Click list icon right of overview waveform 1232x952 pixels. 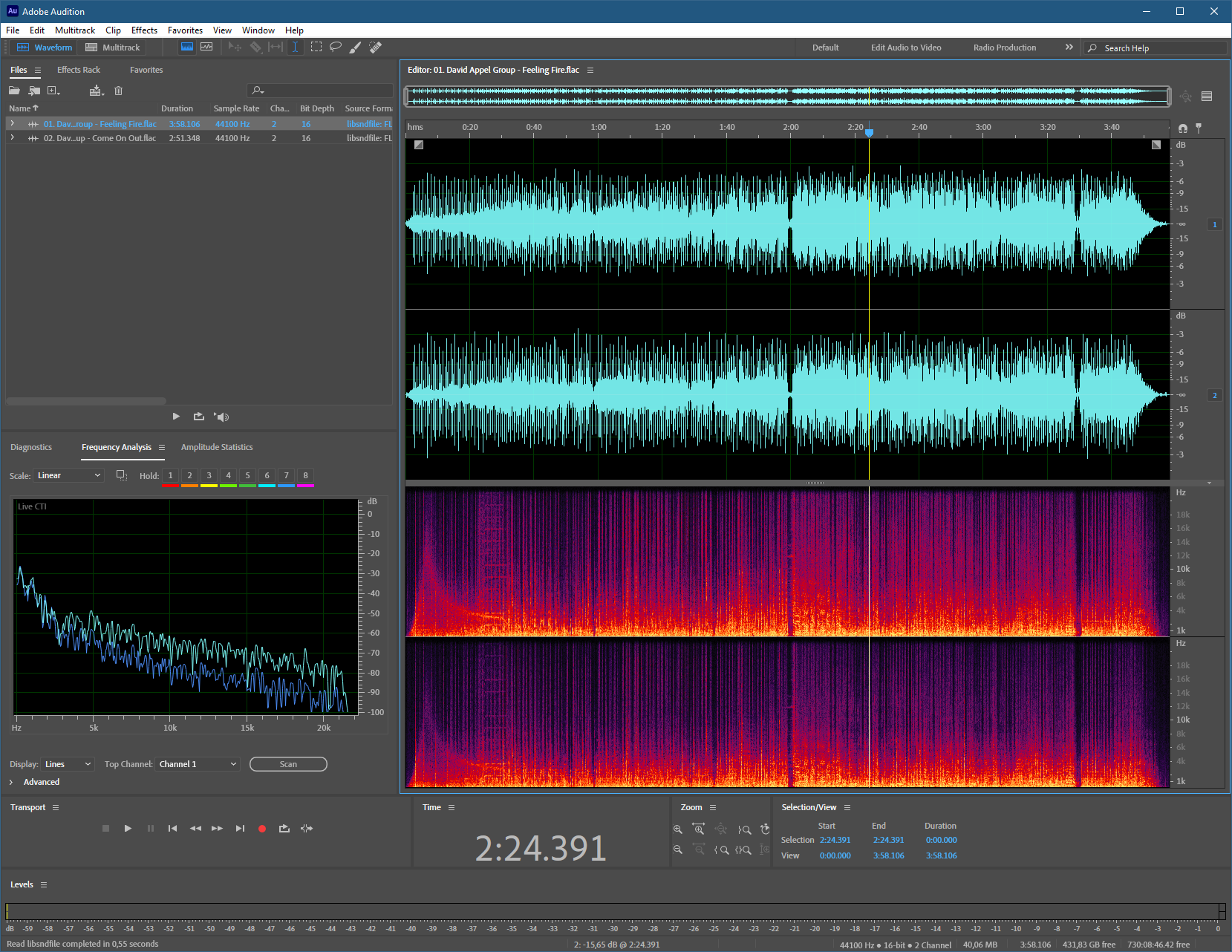pyautogui.click(x=1207, y=96)
